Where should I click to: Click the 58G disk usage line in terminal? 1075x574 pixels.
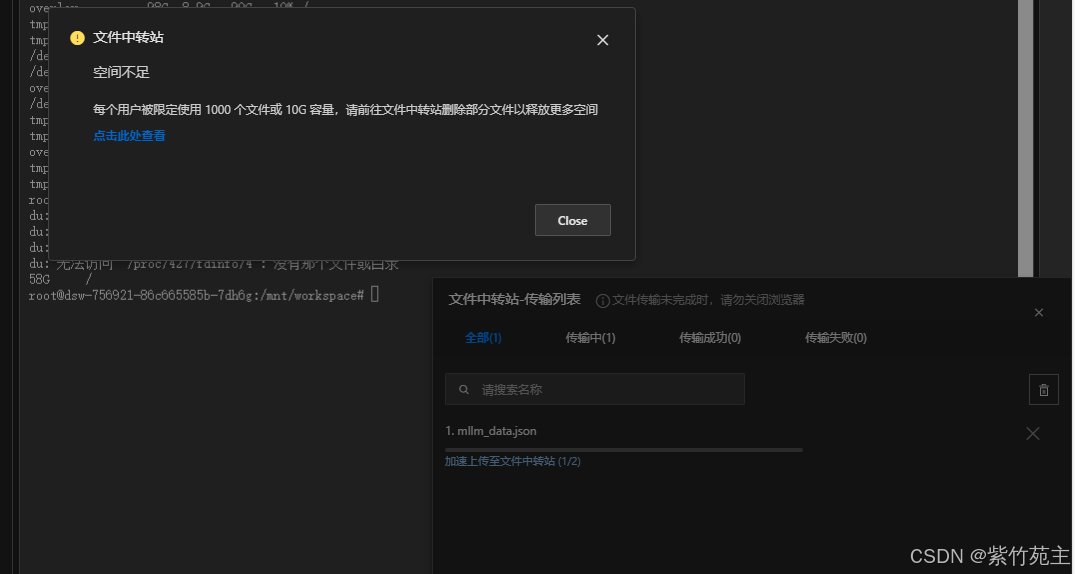[60, 279]
